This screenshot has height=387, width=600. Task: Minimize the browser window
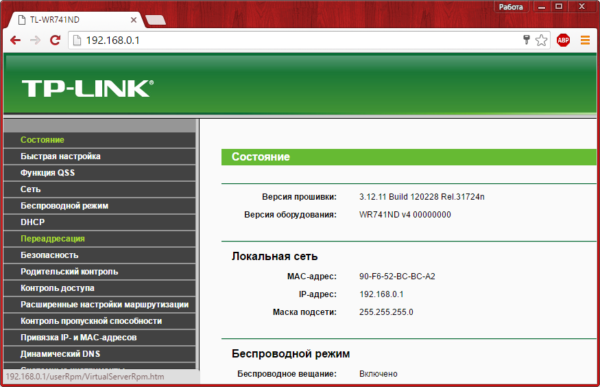(541, 7)
